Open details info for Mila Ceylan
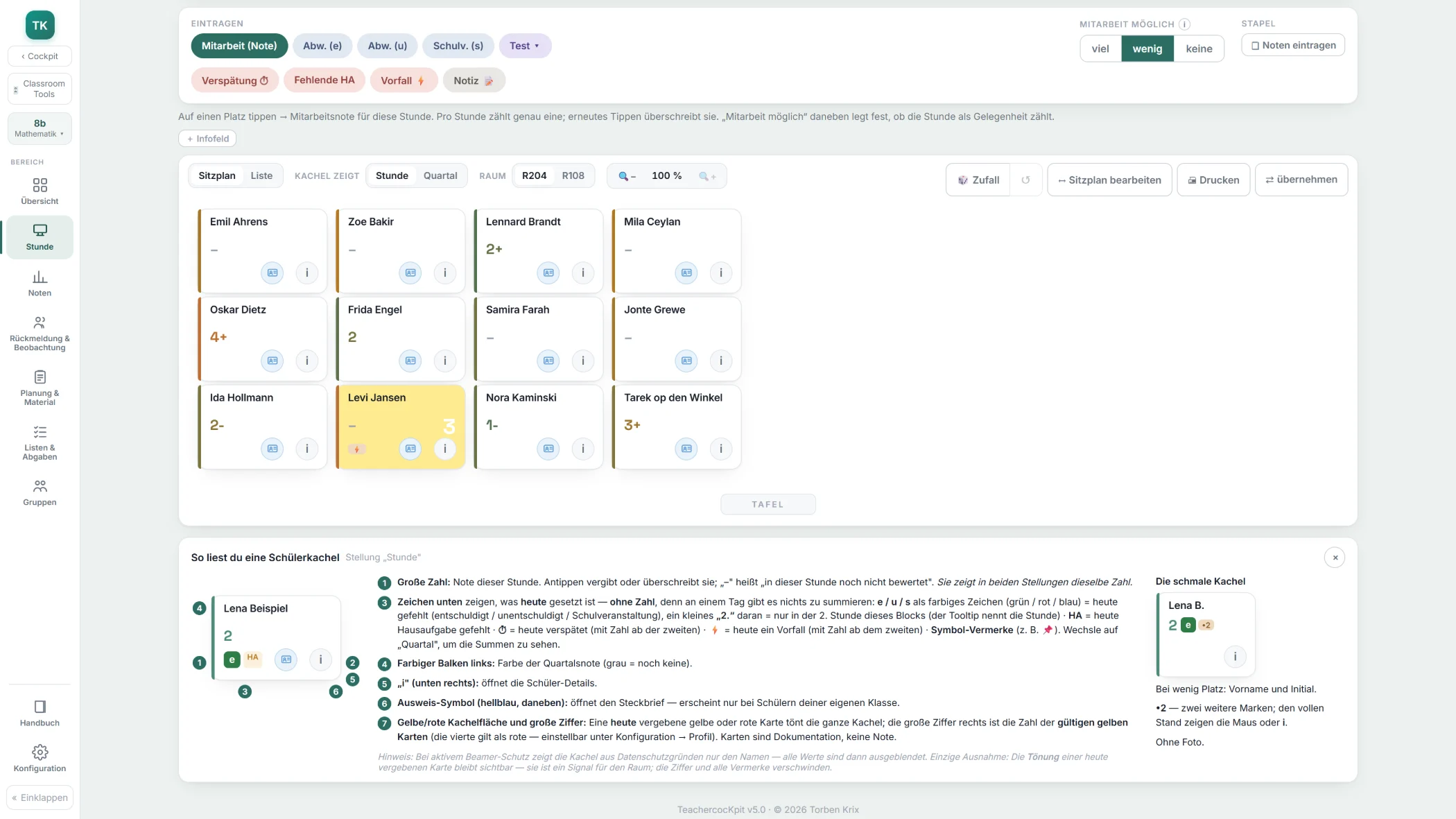Image resolution: width=1456 pixels, height=819 pixels. [721, 273]
